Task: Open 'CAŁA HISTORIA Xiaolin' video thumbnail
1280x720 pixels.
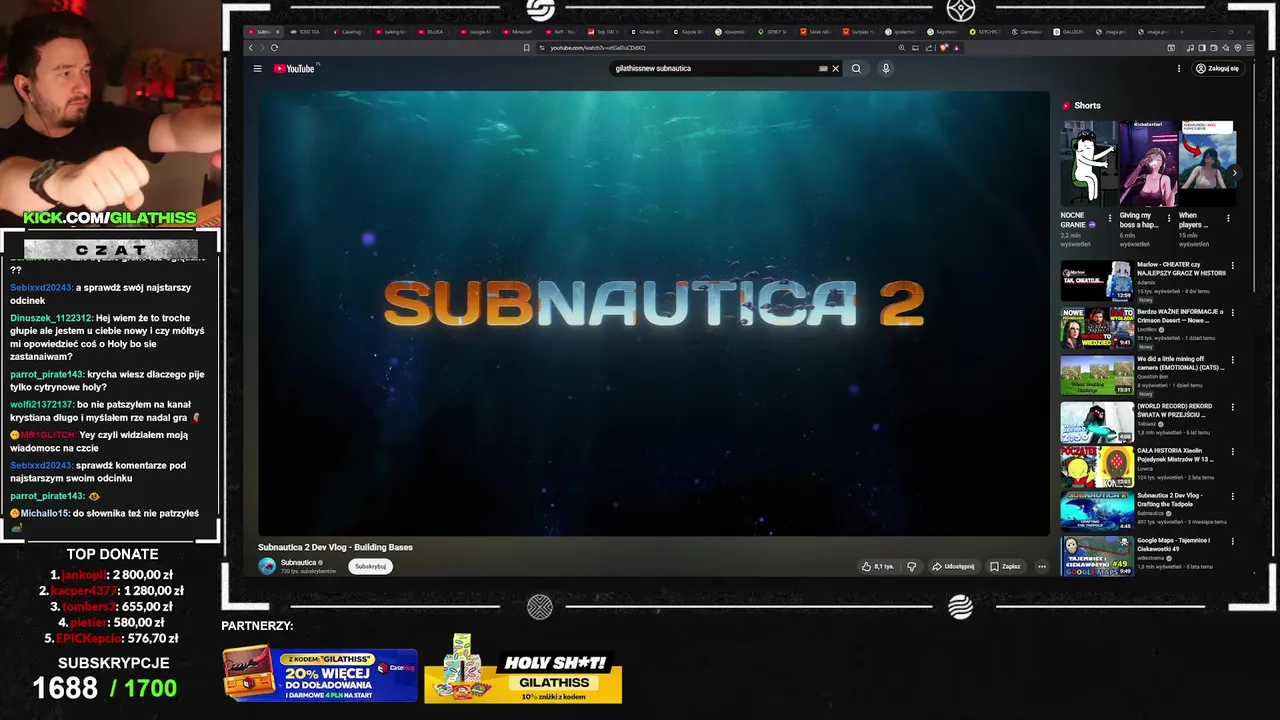Action: pyautogui.click(x=1097, y=468)
